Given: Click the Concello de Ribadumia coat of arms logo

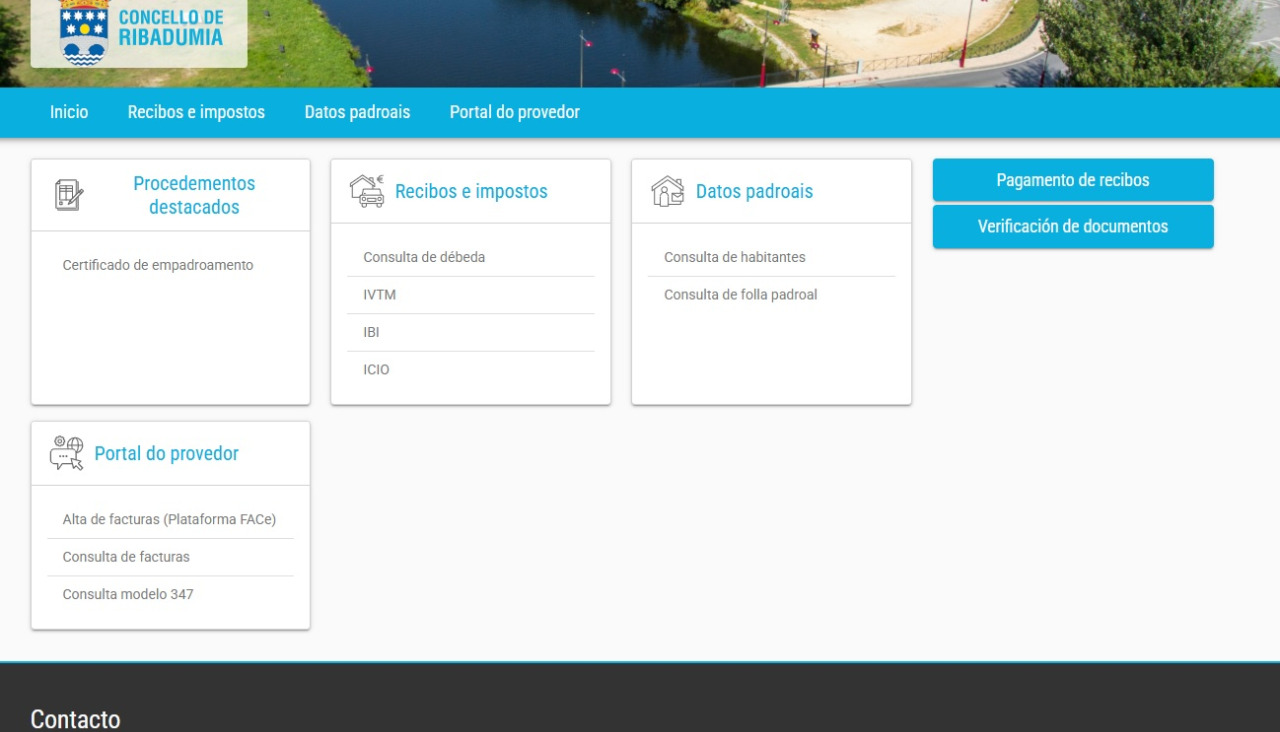Looking at the screenshot, I should click(x=84, y=32).
